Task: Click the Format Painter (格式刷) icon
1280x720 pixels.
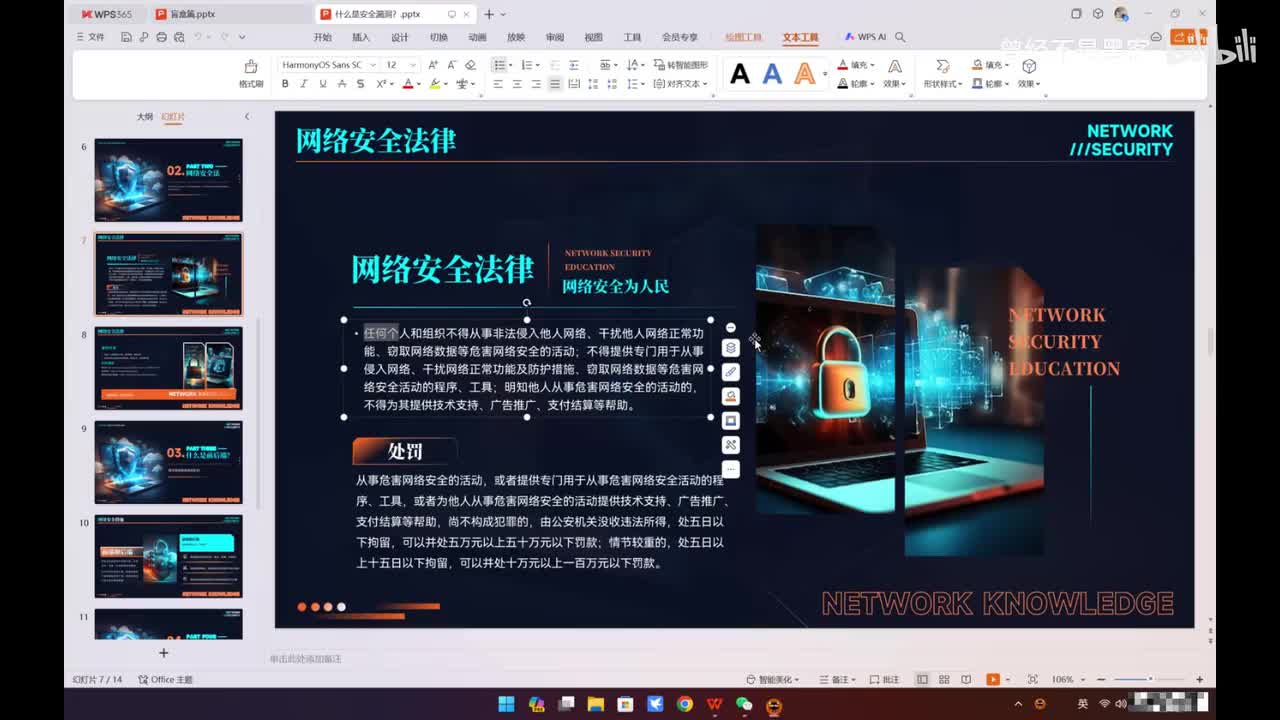Action: 251,66
